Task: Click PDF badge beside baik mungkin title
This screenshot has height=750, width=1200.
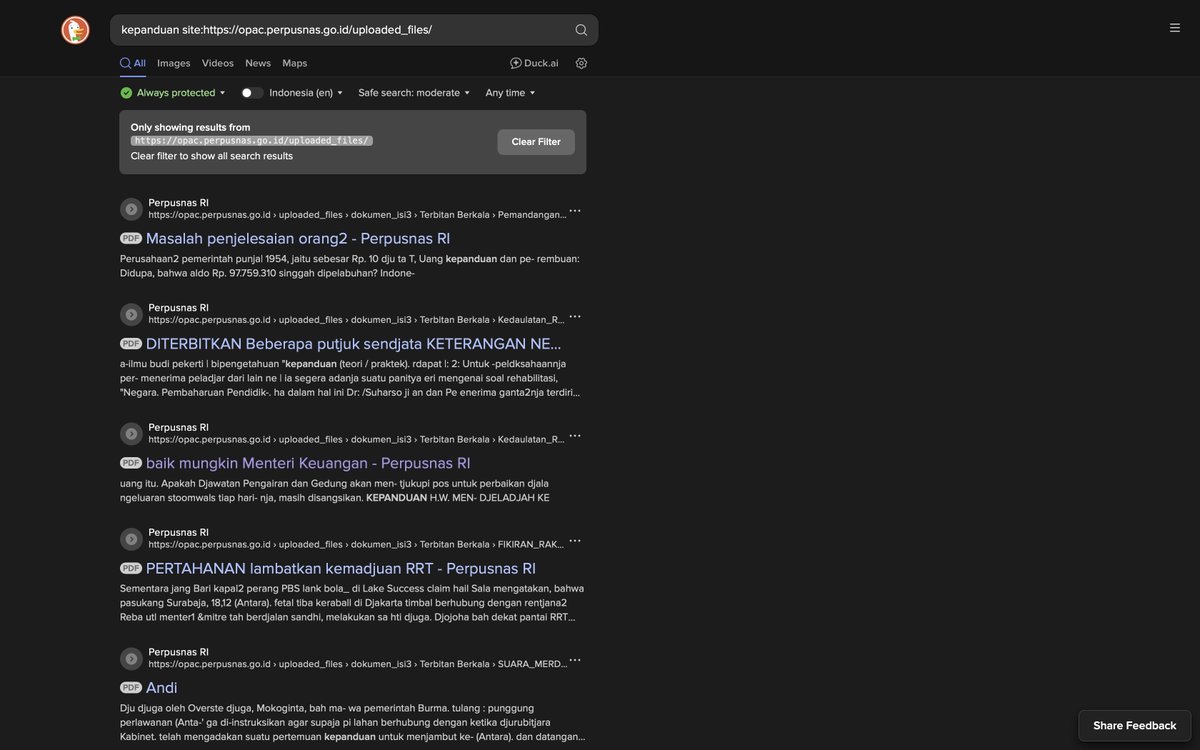Action: [131, 463]
